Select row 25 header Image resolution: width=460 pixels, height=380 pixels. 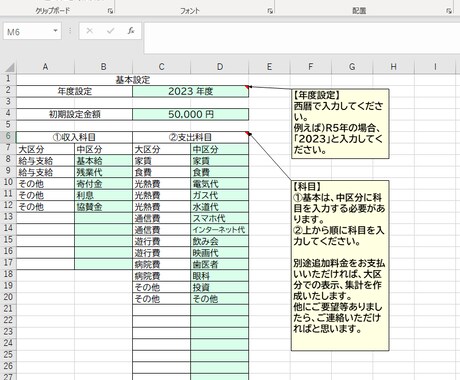click(8, 355)
